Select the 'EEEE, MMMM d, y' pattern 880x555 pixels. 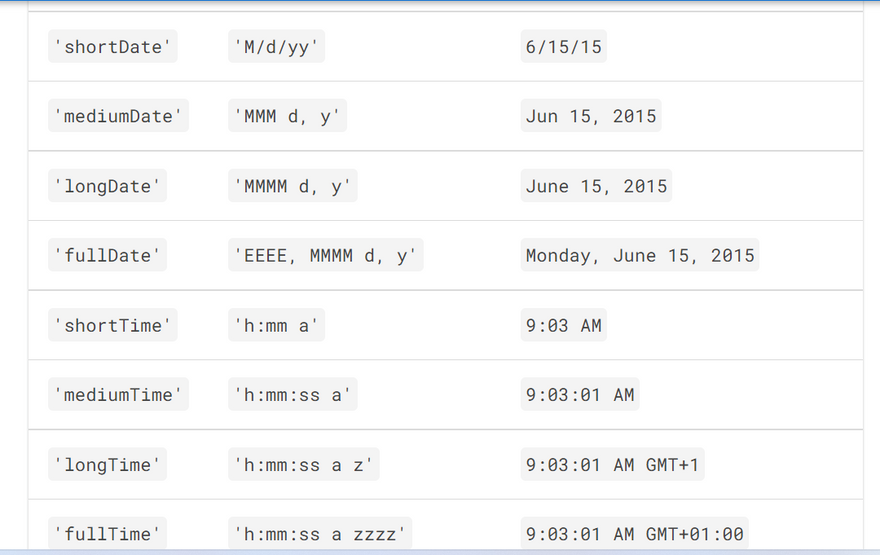(x=326, y=256)
